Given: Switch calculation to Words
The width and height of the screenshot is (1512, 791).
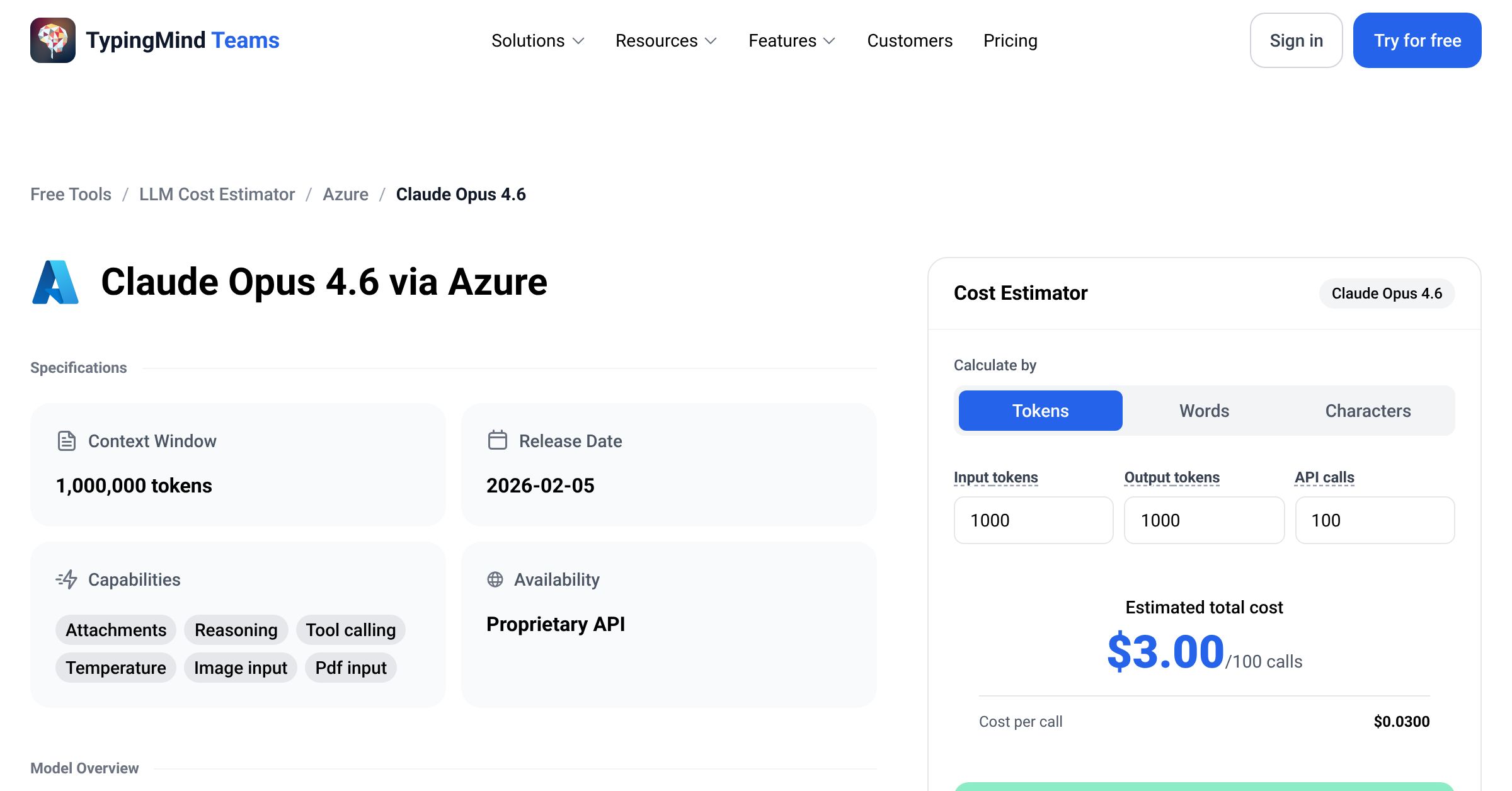Looking at the screenshot, I should (1205, 411).
